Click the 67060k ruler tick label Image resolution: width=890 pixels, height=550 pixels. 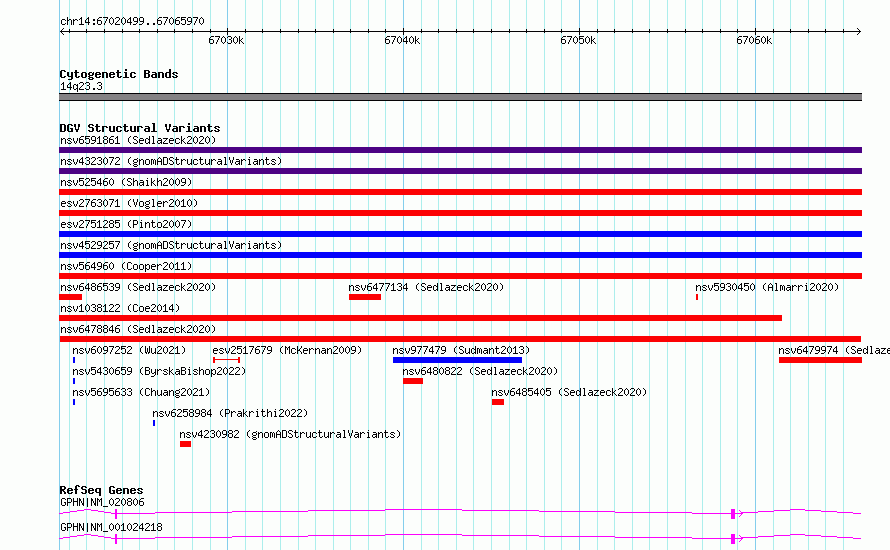[754, 40]
